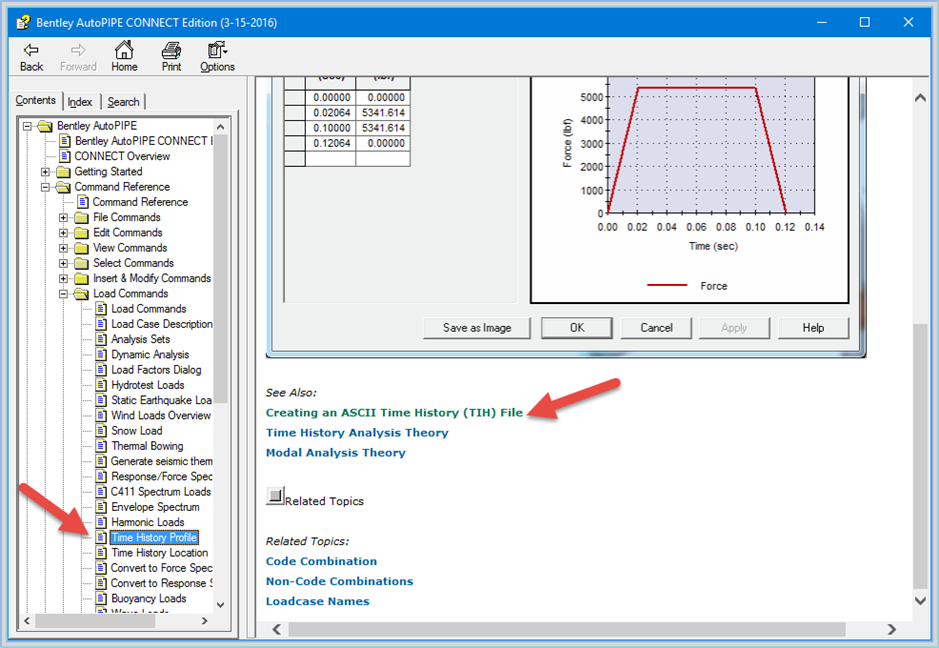Image resolution: width=939 pixels, height=648 pixels.
Task: Click the Forward toolbar arrow
Action: 78,57
